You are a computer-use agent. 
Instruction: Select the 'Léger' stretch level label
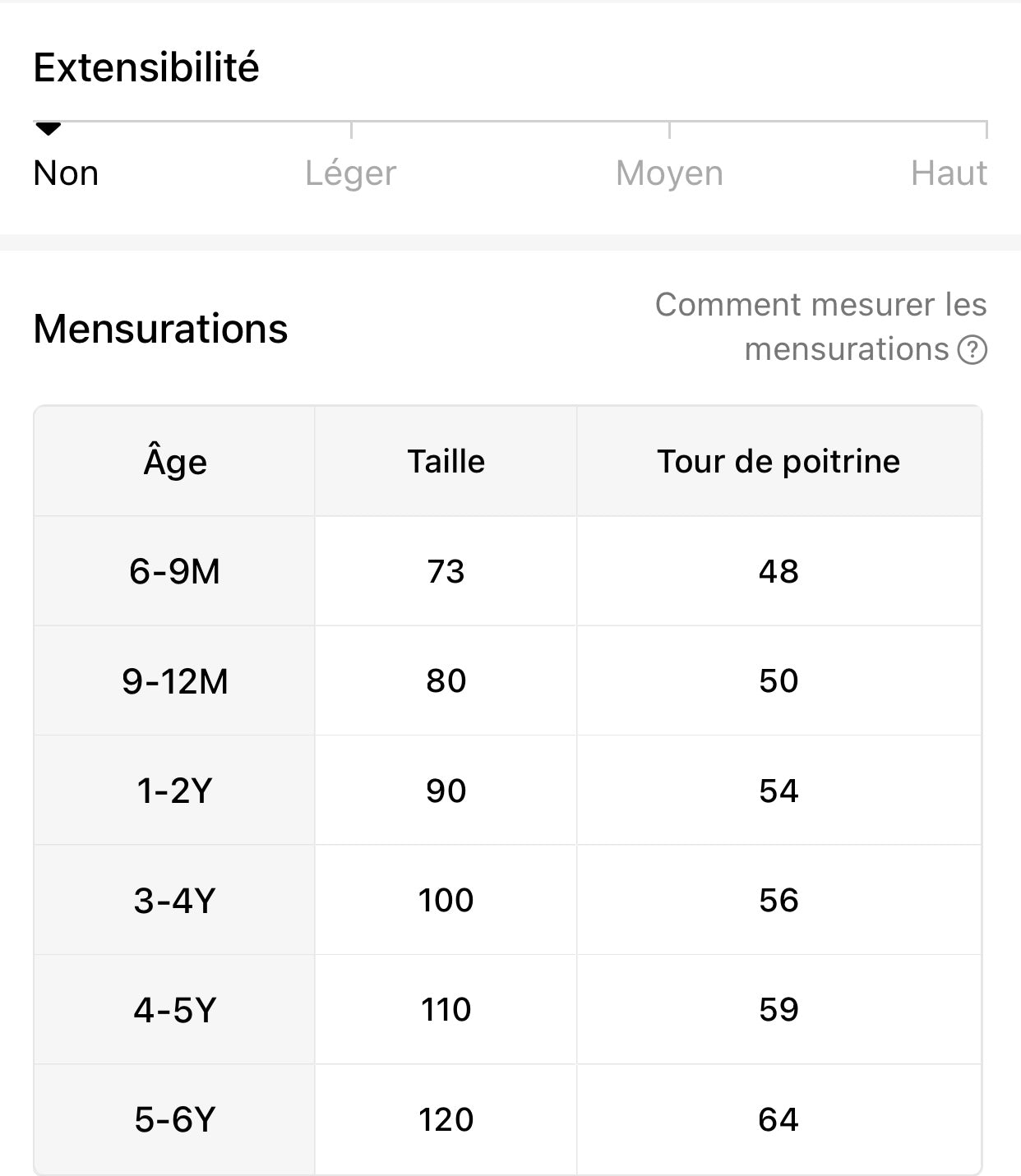[x=350, y=173]
